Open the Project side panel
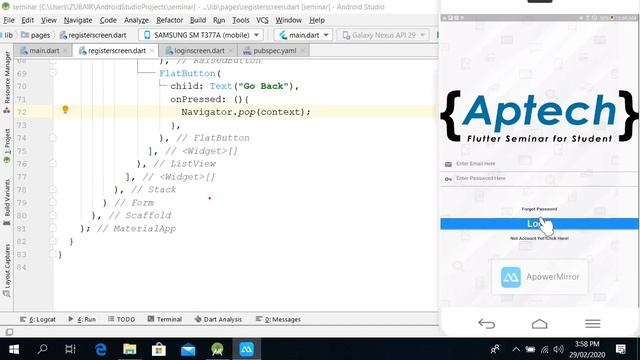 click(7, 146)
